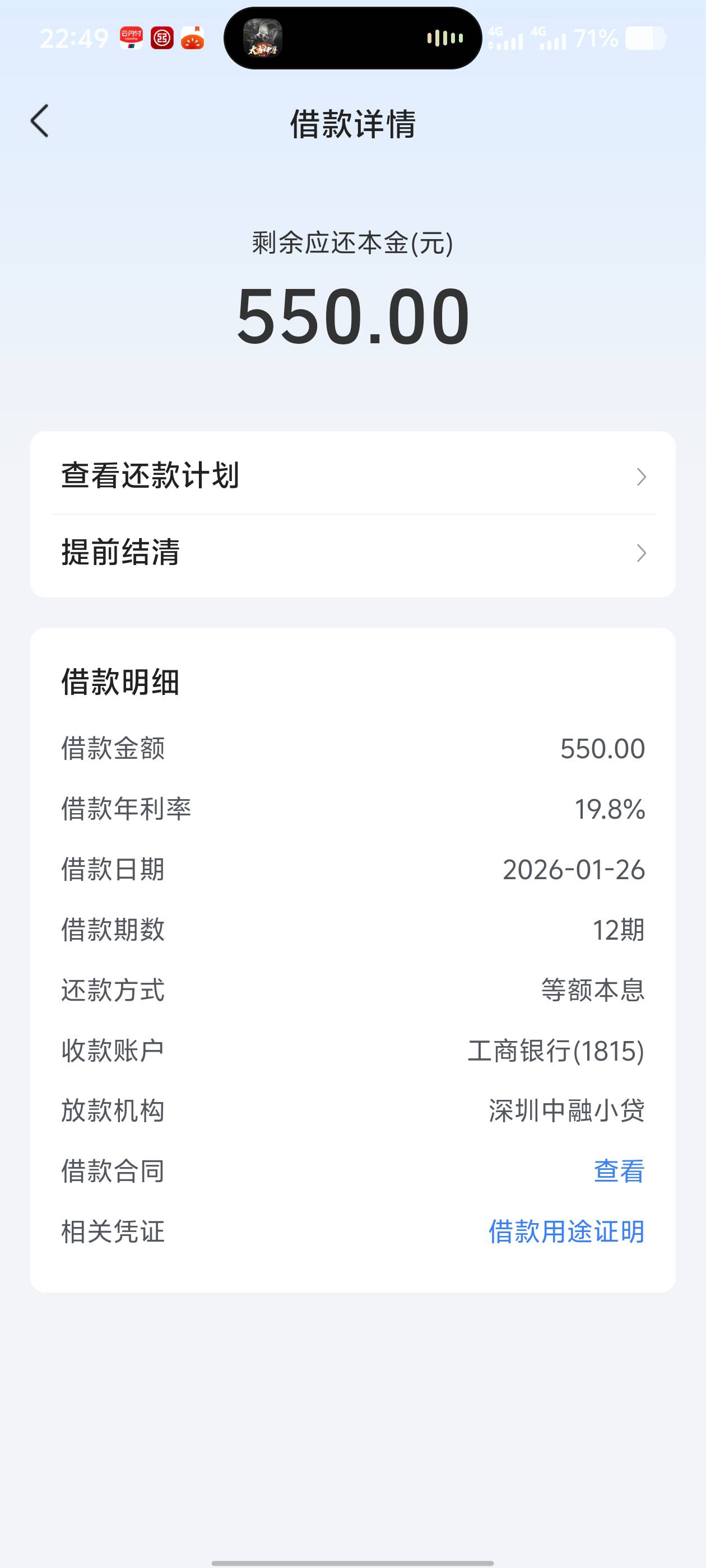The image size is (706, 1568).
Task: Tap the 工商银行(1815) receiving account value
Action: 555,1051
